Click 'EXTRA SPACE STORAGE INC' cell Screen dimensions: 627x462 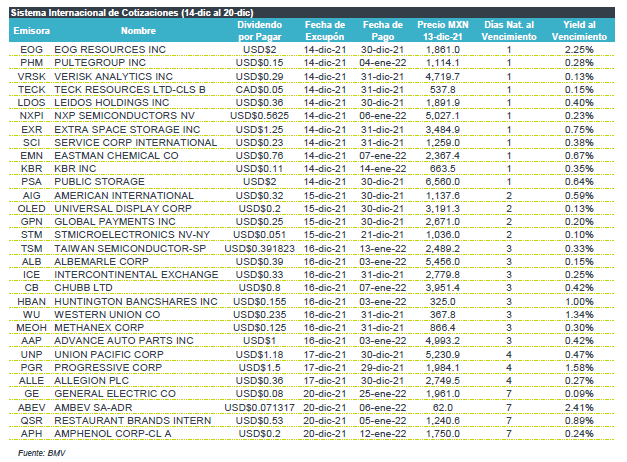pos(127,130)
